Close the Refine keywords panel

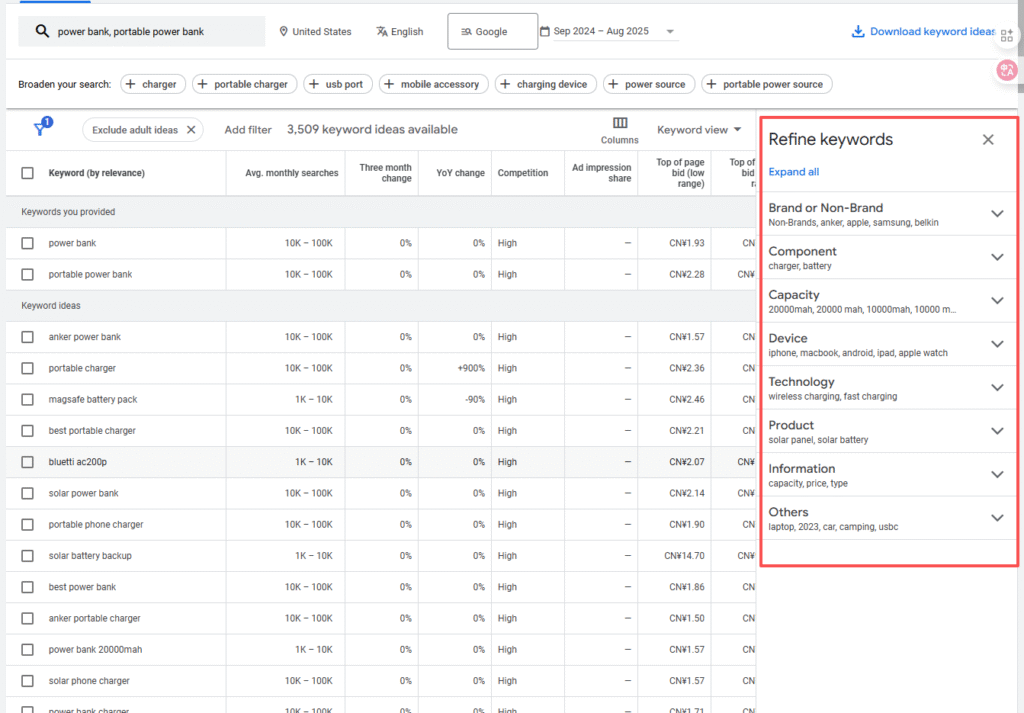click(x=988, y=140)
